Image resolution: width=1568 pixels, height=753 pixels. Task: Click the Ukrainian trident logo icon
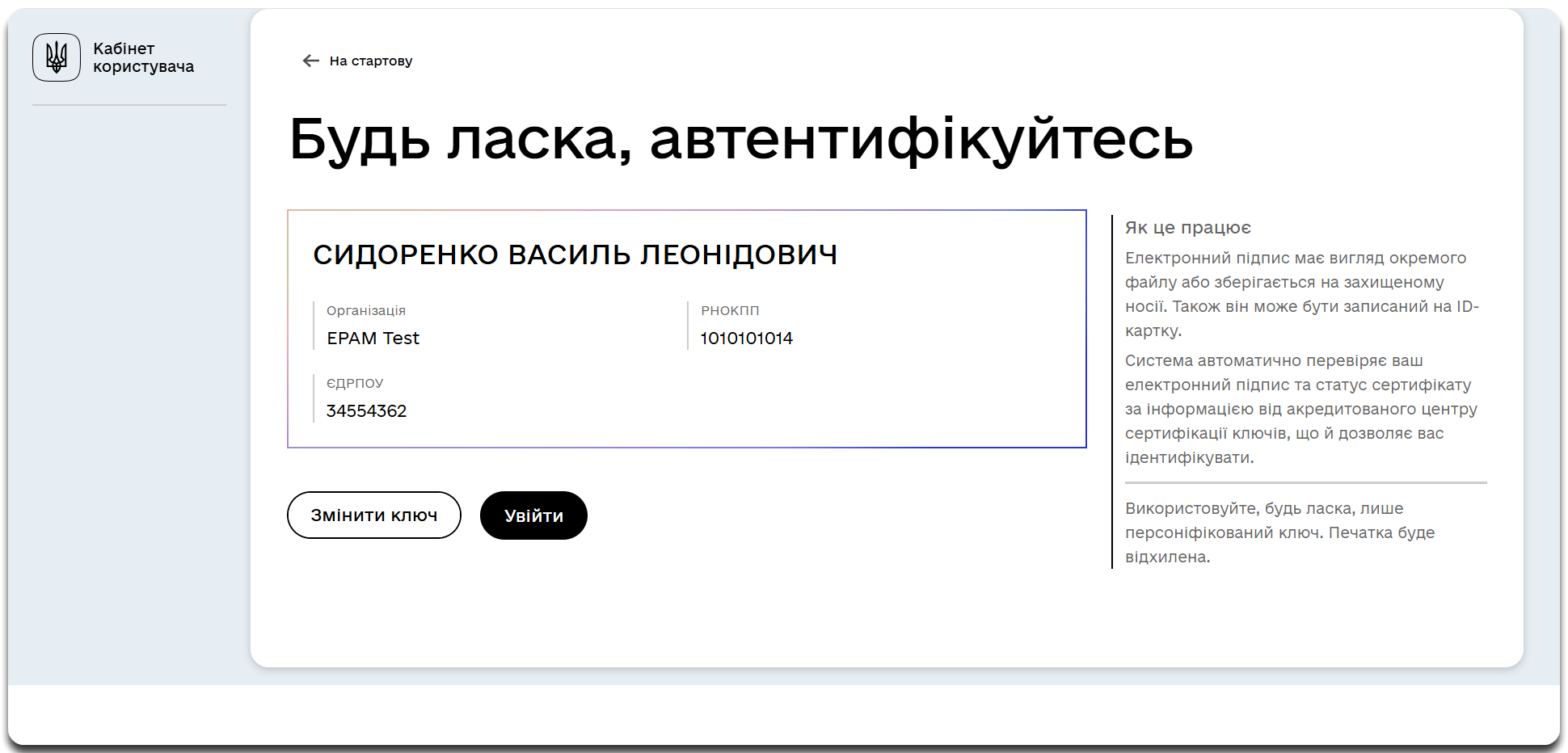pyautogui.click(x=57, y=57)
